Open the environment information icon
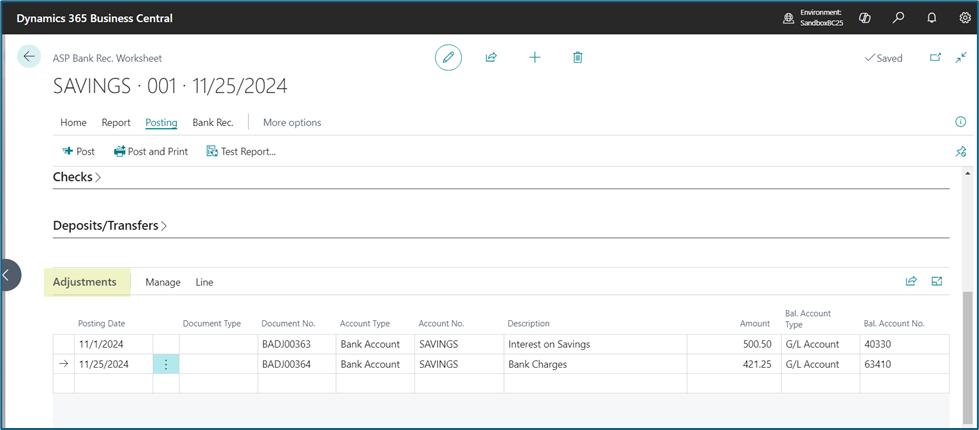 point(789,18)
